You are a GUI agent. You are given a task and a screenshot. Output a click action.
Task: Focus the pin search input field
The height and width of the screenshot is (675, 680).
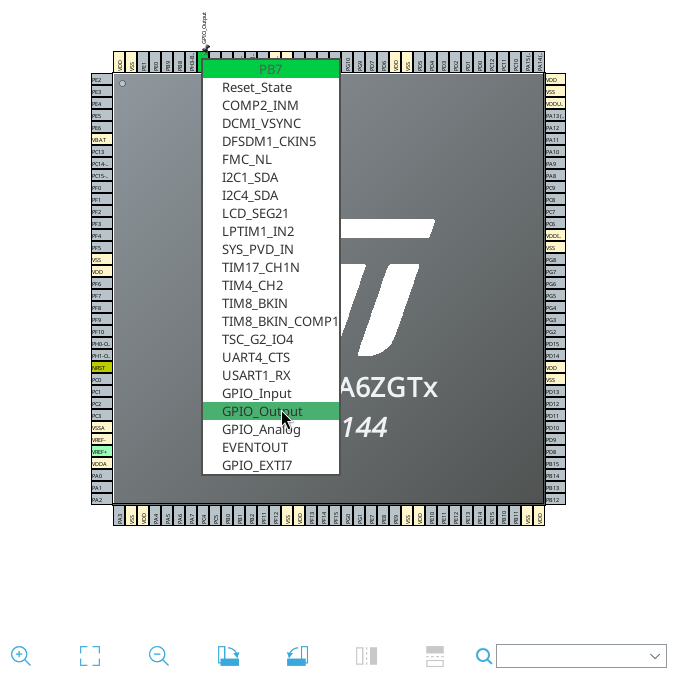tap(572, 656)
